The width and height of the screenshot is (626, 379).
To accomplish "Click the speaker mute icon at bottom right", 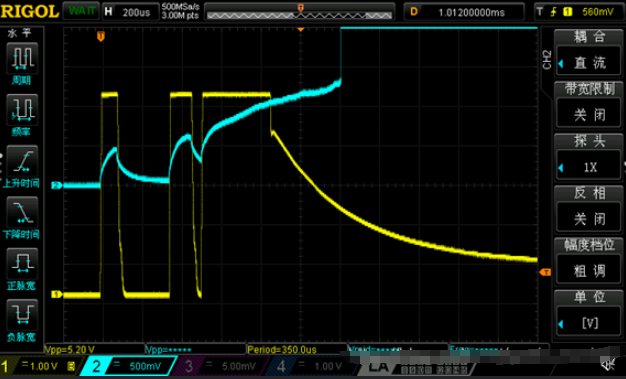I will coord(608,364).
